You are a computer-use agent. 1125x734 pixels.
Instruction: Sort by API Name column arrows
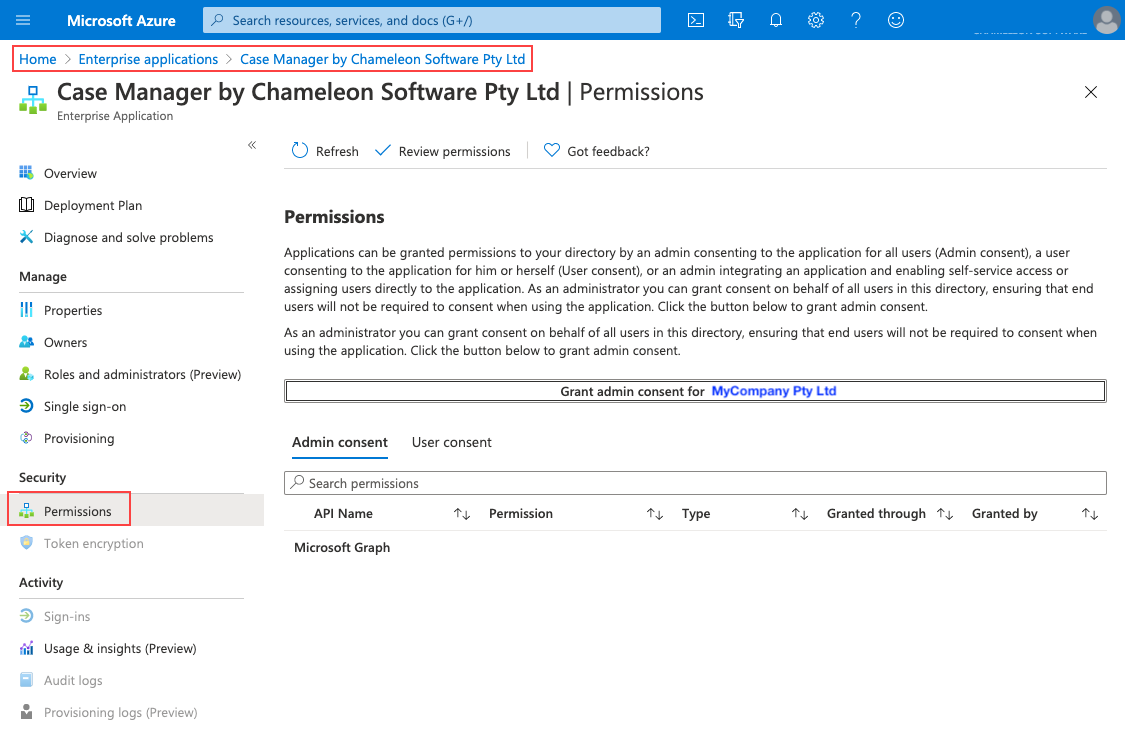pos(461,514)
